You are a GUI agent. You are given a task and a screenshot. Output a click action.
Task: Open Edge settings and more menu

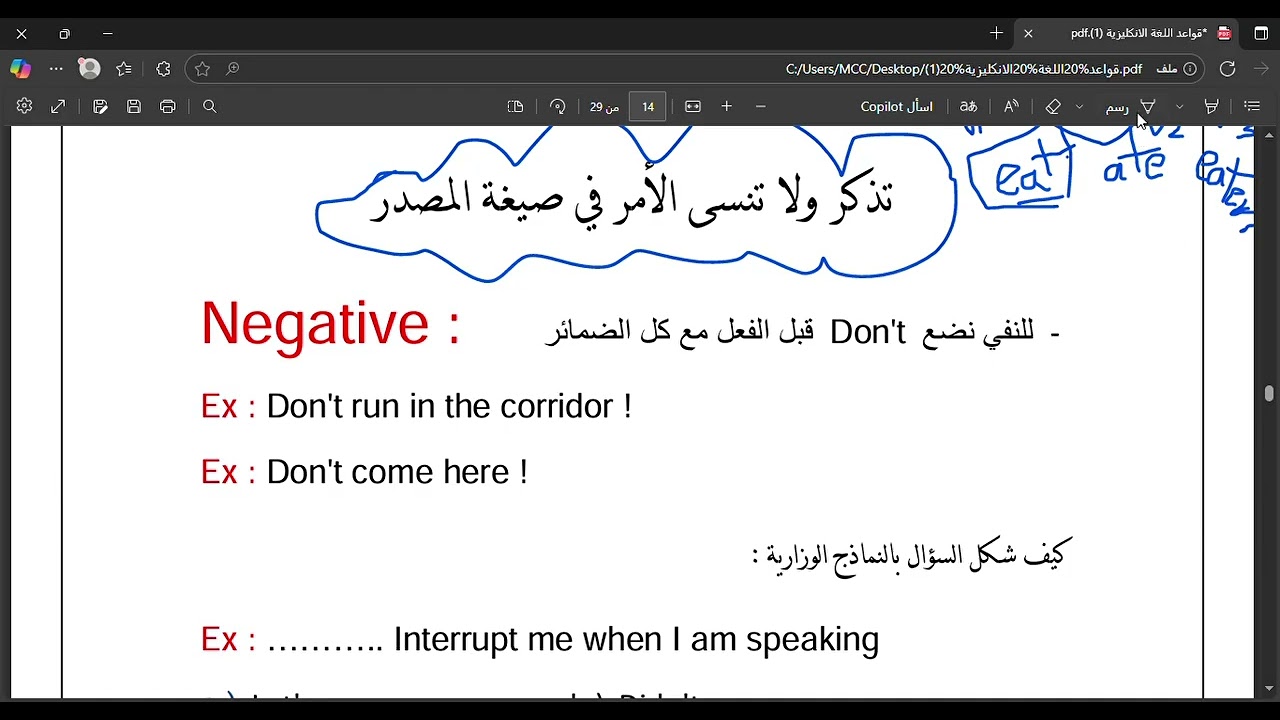coord(56,69)
